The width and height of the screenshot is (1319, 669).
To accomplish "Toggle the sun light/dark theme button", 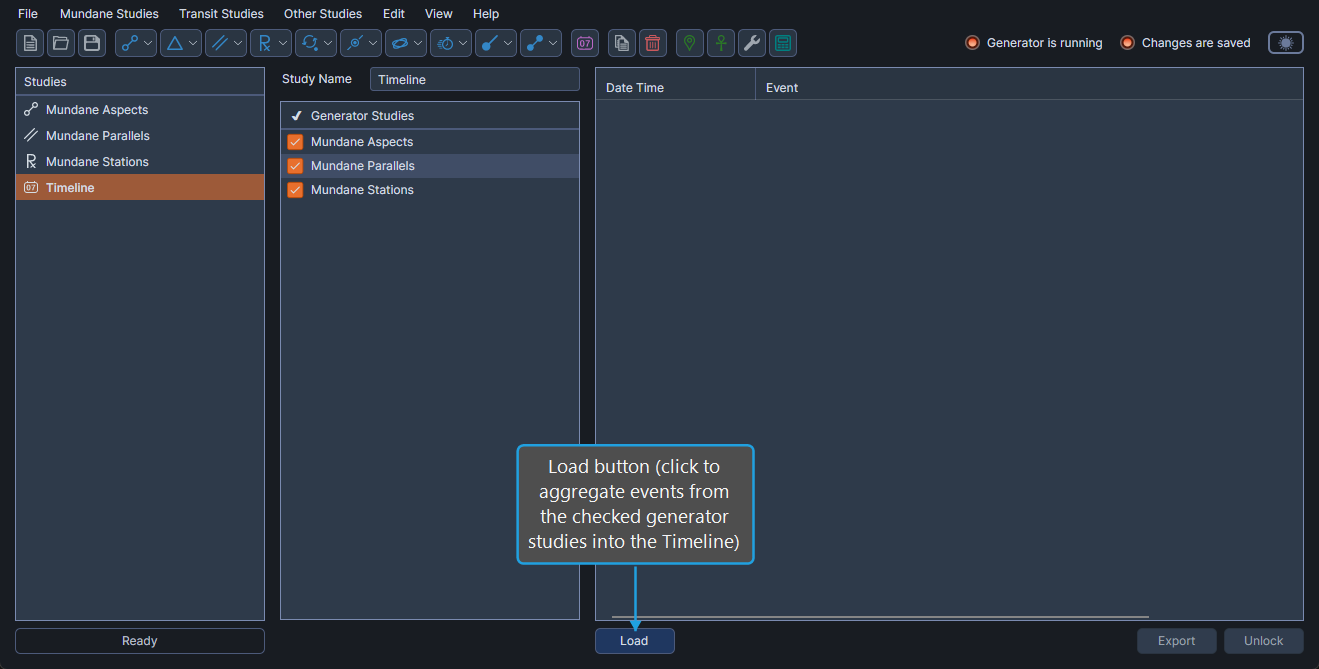I will (1286, 43).
